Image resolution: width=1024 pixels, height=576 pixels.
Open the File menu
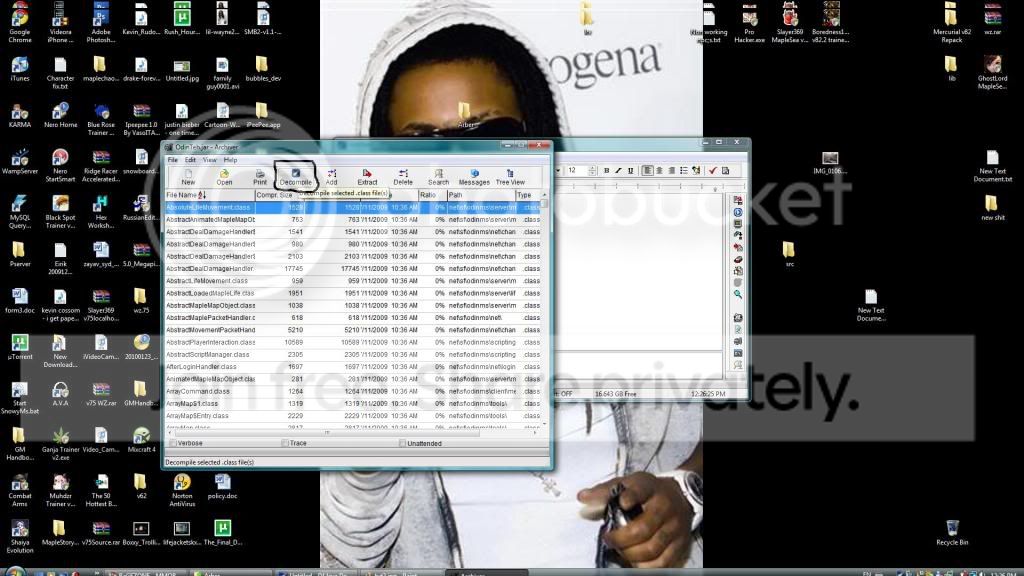click(x=173, y=160)
